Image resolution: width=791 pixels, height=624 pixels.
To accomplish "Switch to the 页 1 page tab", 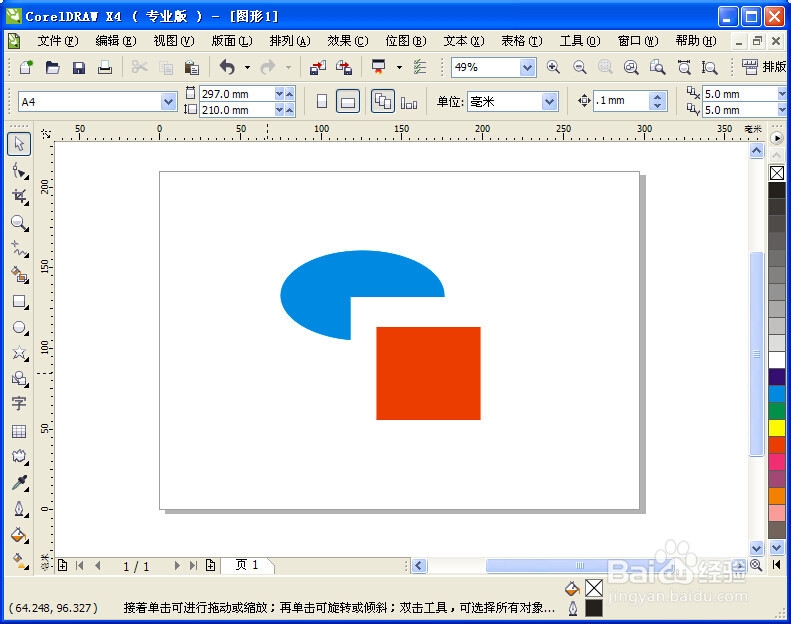I will point(247,565).
